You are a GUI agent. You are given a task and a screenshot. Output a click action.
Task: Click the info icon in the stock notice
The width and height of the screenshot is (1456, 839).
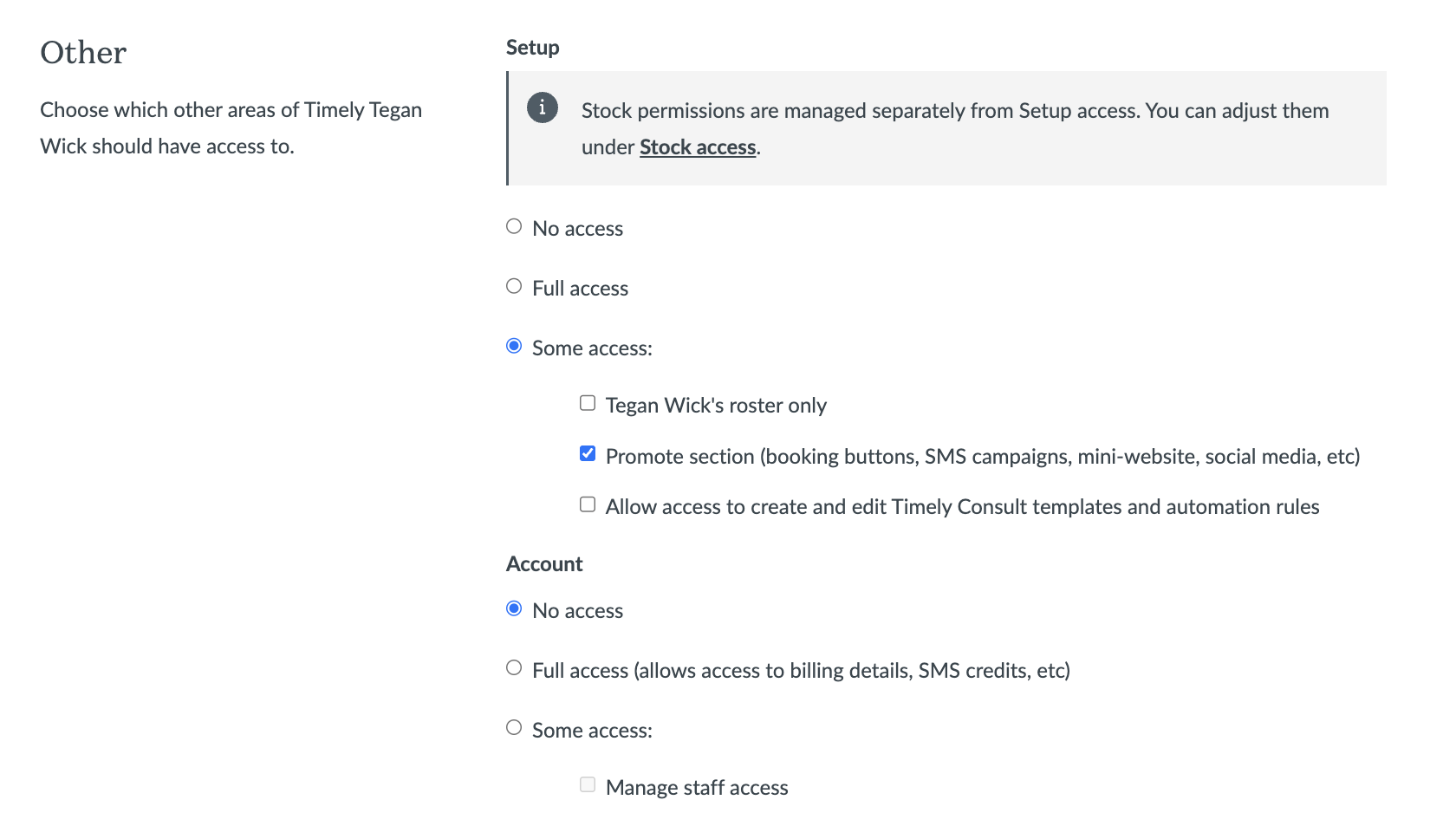pyautogui.click(x=543, y=107)
